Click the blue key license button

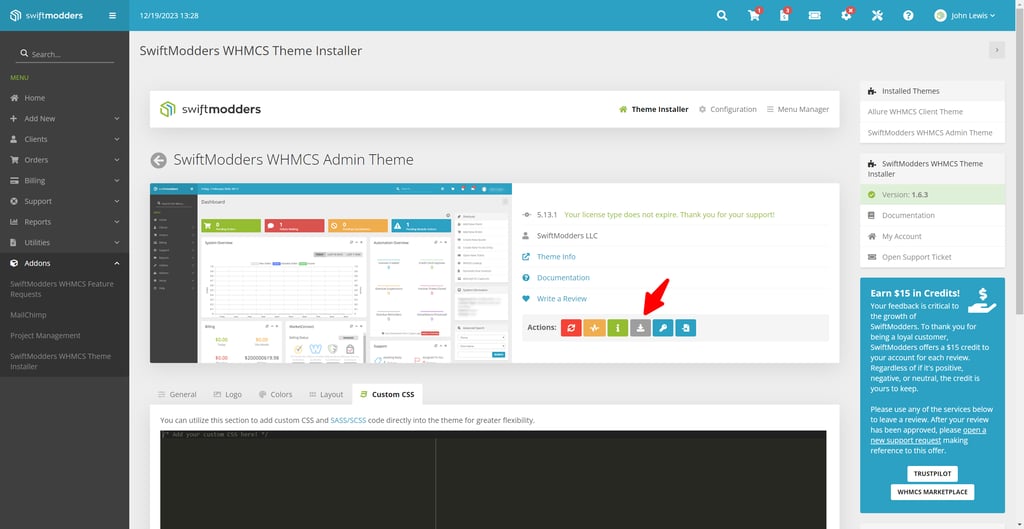click(x=663, y=327)
